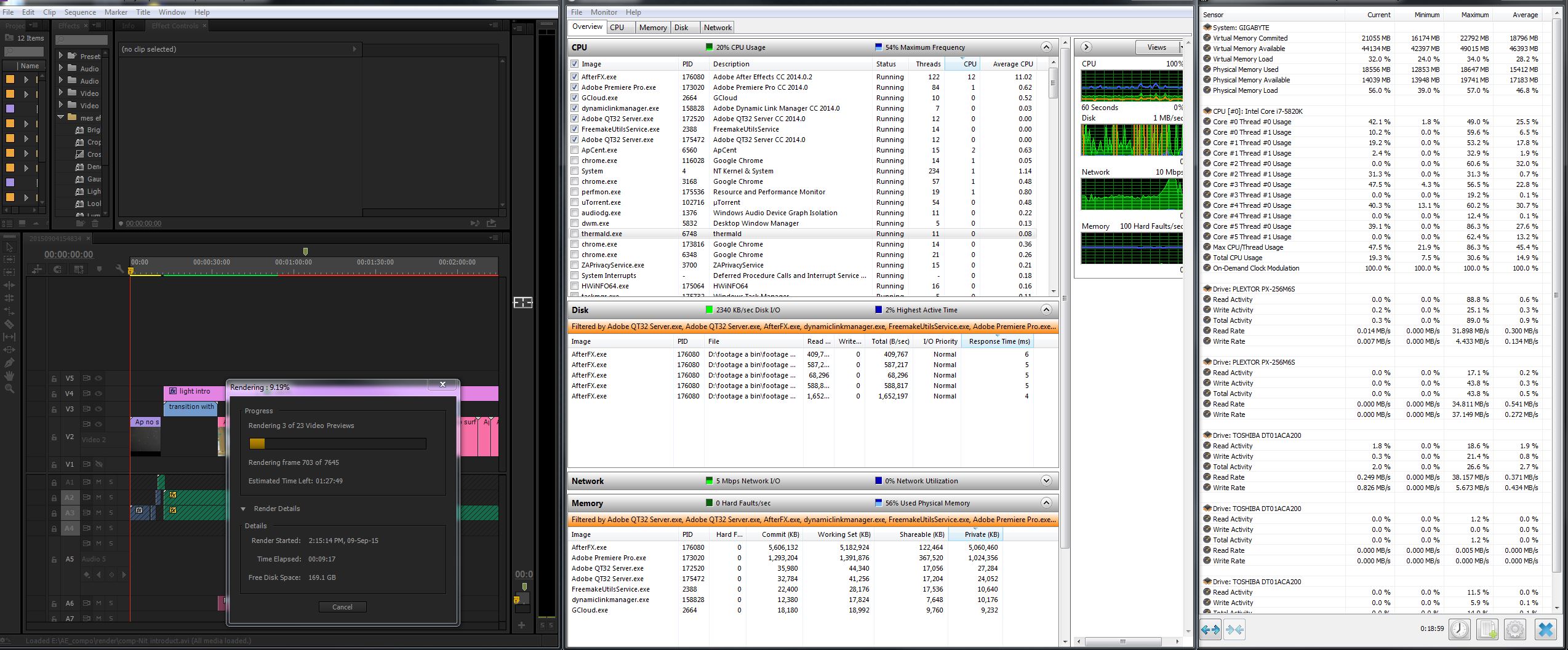
Task: Uncheck GCloud.exe process checkbox
Action: coord(574,98)
